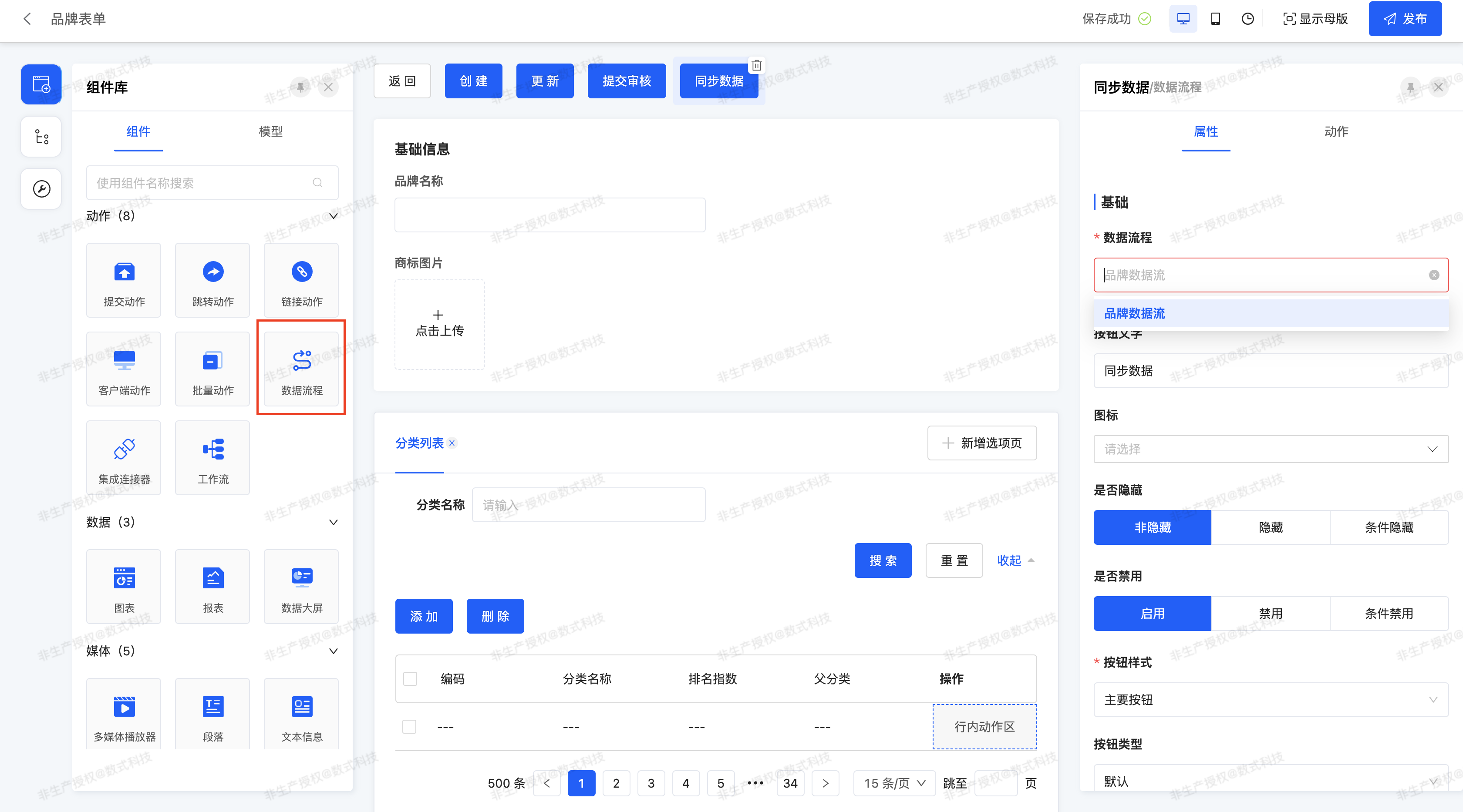Set 是否隐藏 to 条件隐藏
This screenshot has width=1463, height=812.
point(1389,527)
